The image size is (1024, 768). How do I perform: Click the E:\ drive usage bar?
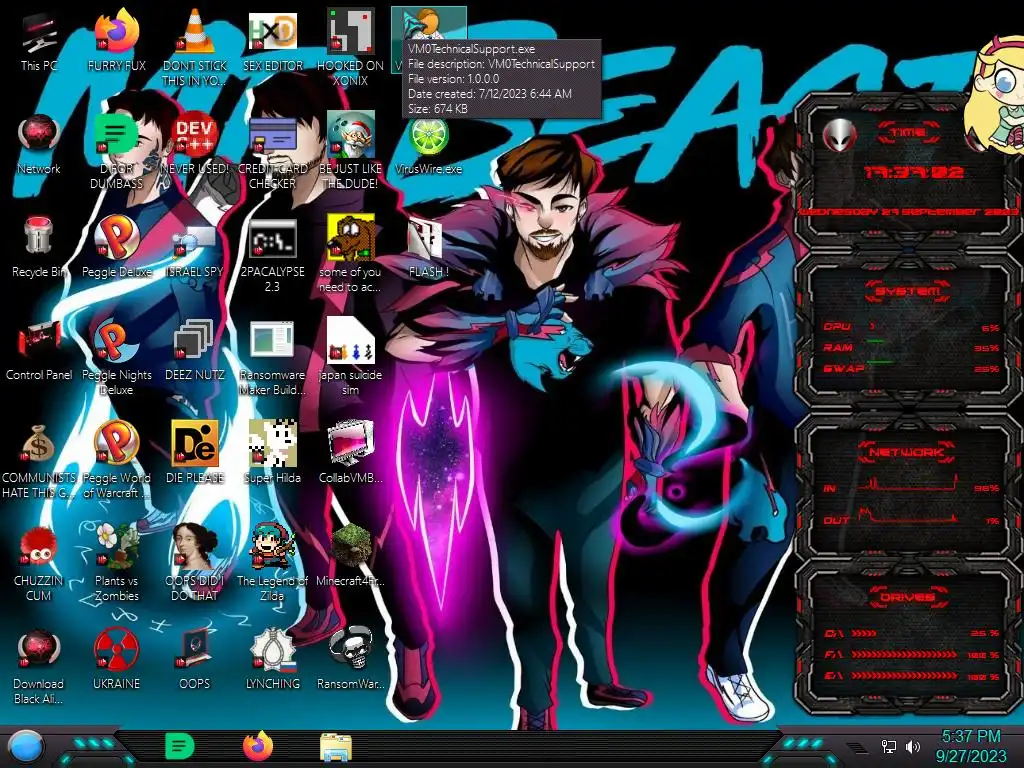pyautogui.click(x=911, y=675)
